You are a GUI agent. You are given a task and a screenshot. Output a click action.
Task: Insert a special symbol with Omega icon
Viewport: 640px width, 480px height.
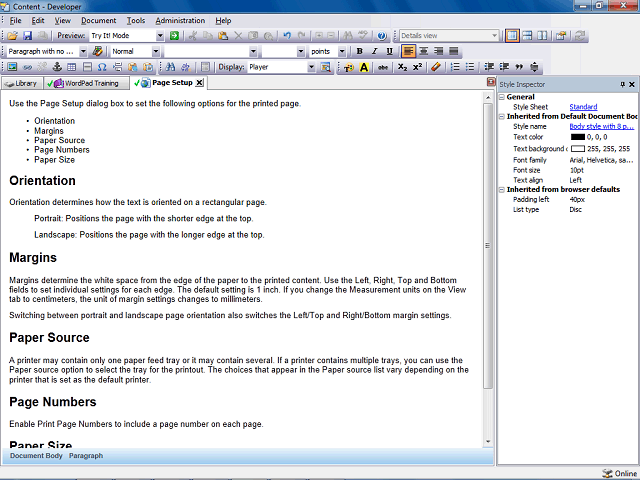(x=102, y=67)
